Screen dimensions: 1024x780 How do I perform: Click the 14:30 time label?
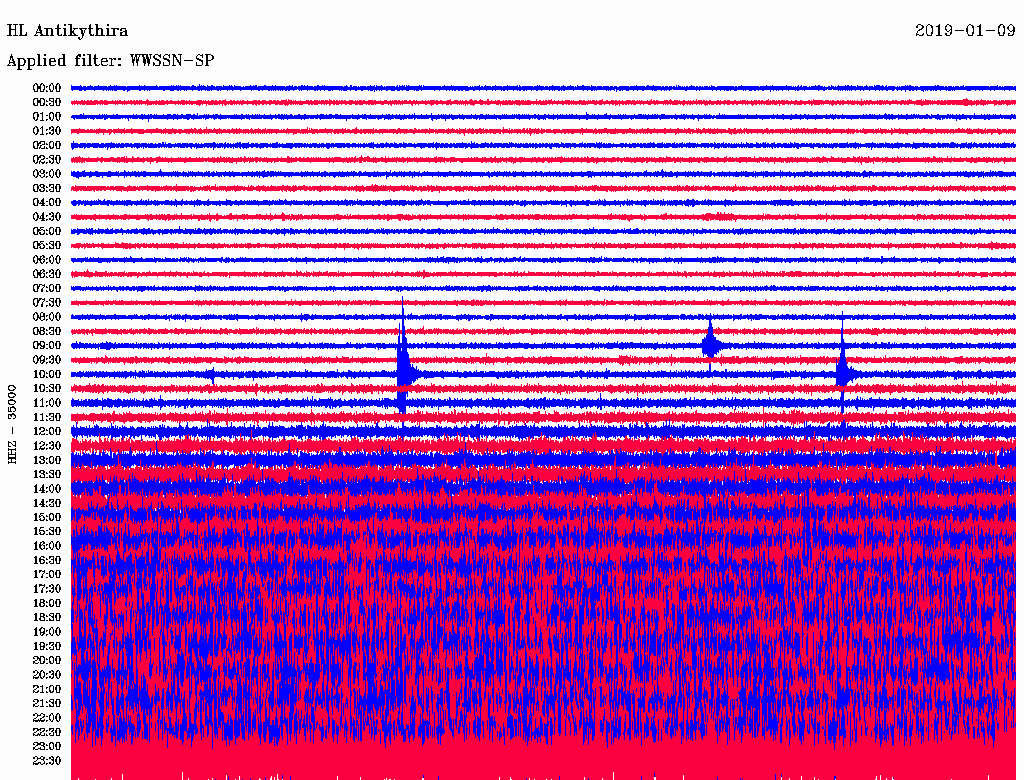pos(47,503)
